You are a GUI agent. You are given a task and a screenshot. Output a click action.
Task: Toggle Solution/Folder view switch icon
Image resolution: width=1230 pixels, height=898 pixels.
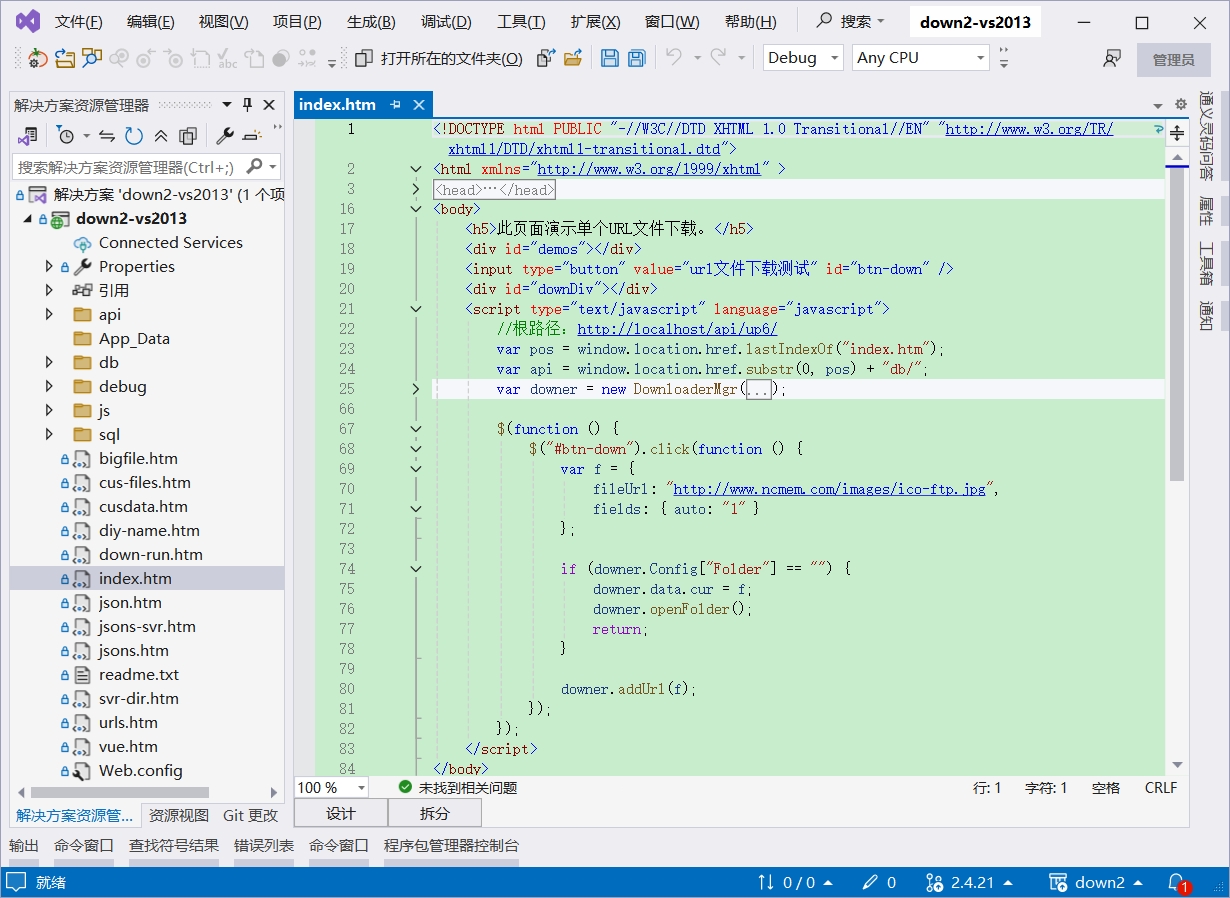tap(28, 136)
